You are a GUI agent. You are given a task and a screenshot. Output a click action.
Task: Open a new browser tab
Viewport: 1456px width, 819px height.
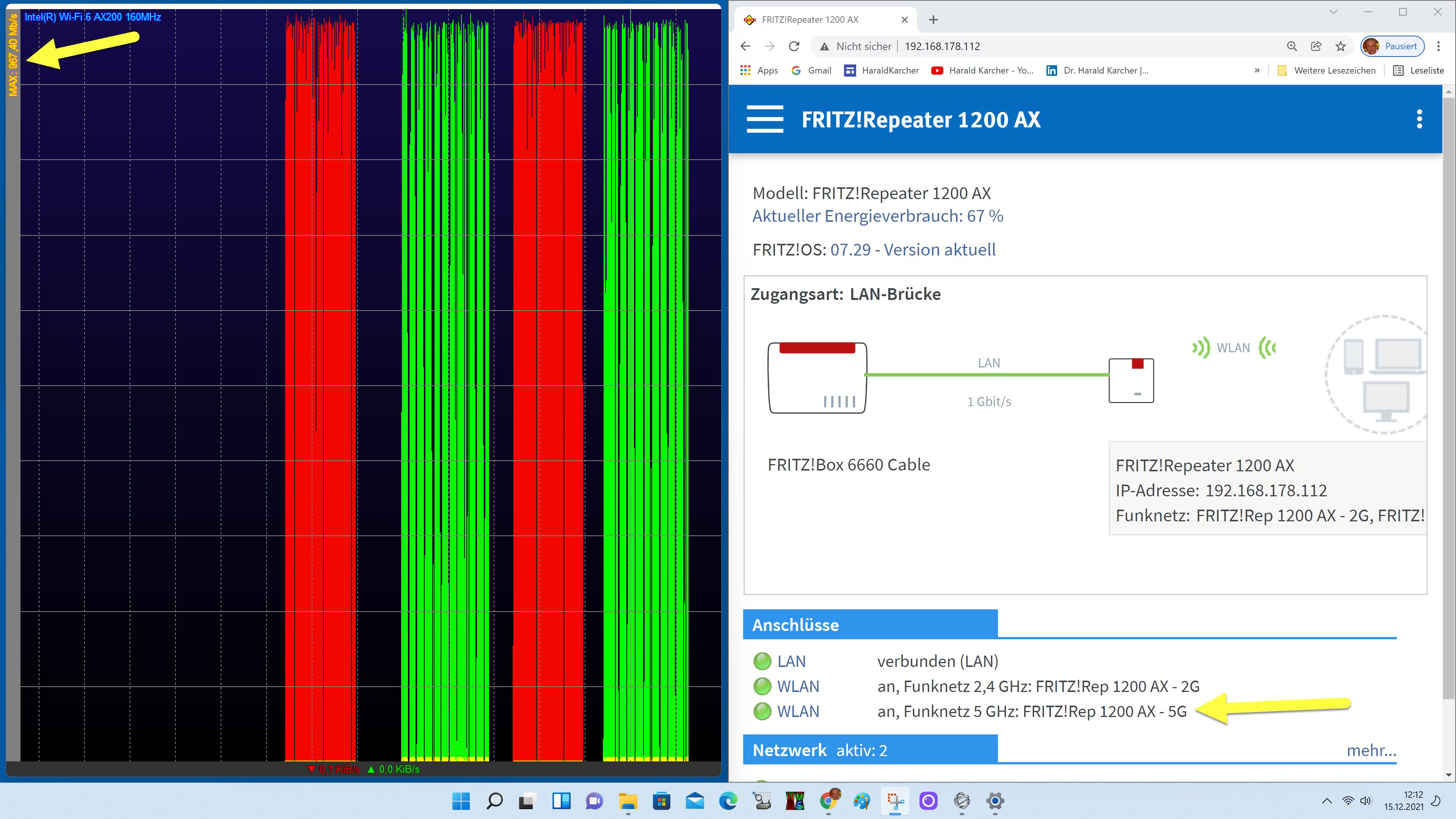[x=933, y=20]
